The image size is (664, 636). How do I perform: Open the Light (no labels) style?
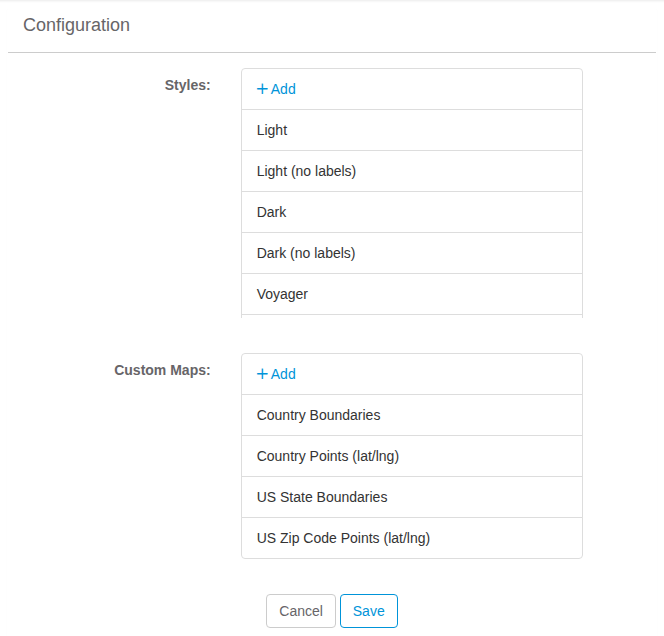412,171
